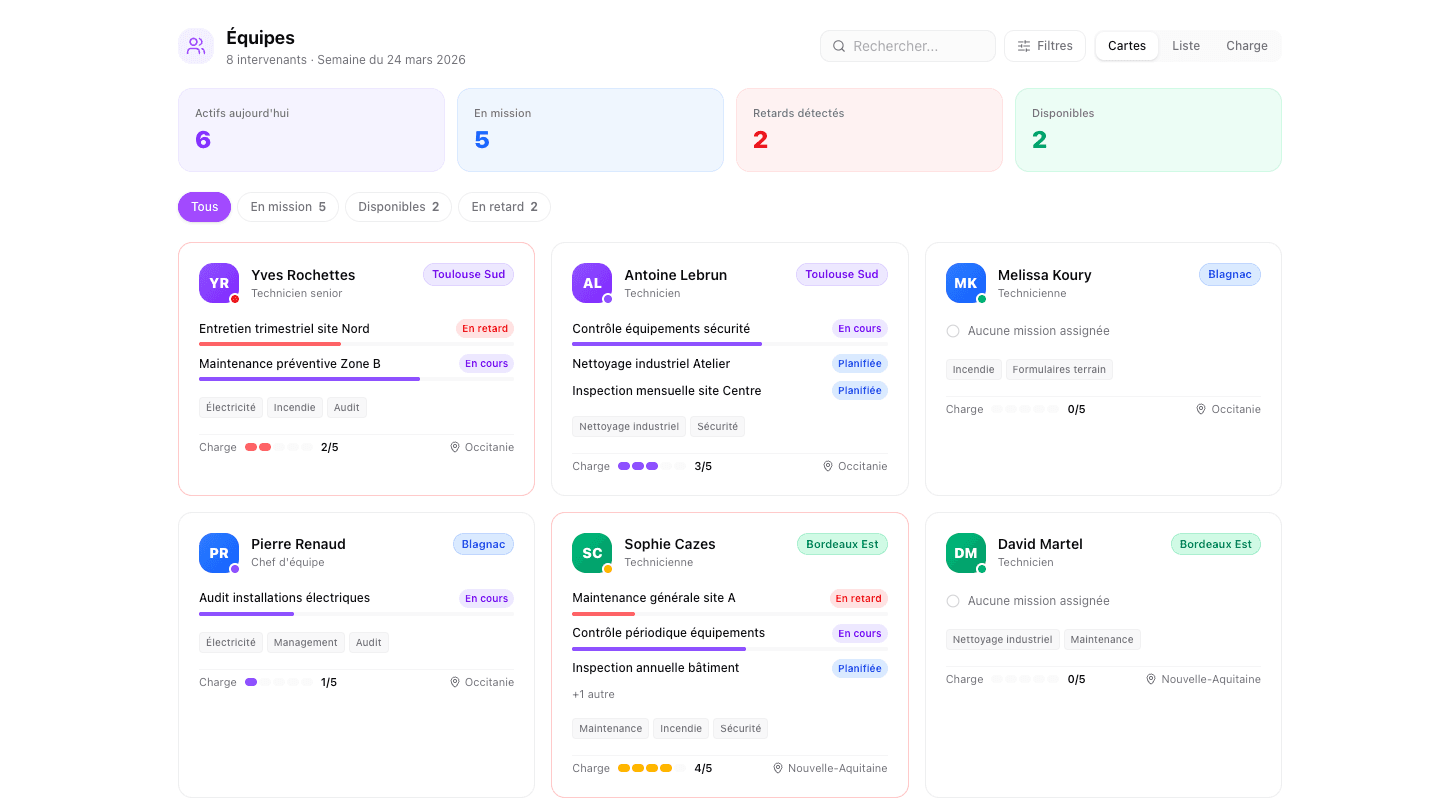The image size is (1452, 811).
Task: Click Melissa Koury's MK avatar
Action: coord(965,283)
